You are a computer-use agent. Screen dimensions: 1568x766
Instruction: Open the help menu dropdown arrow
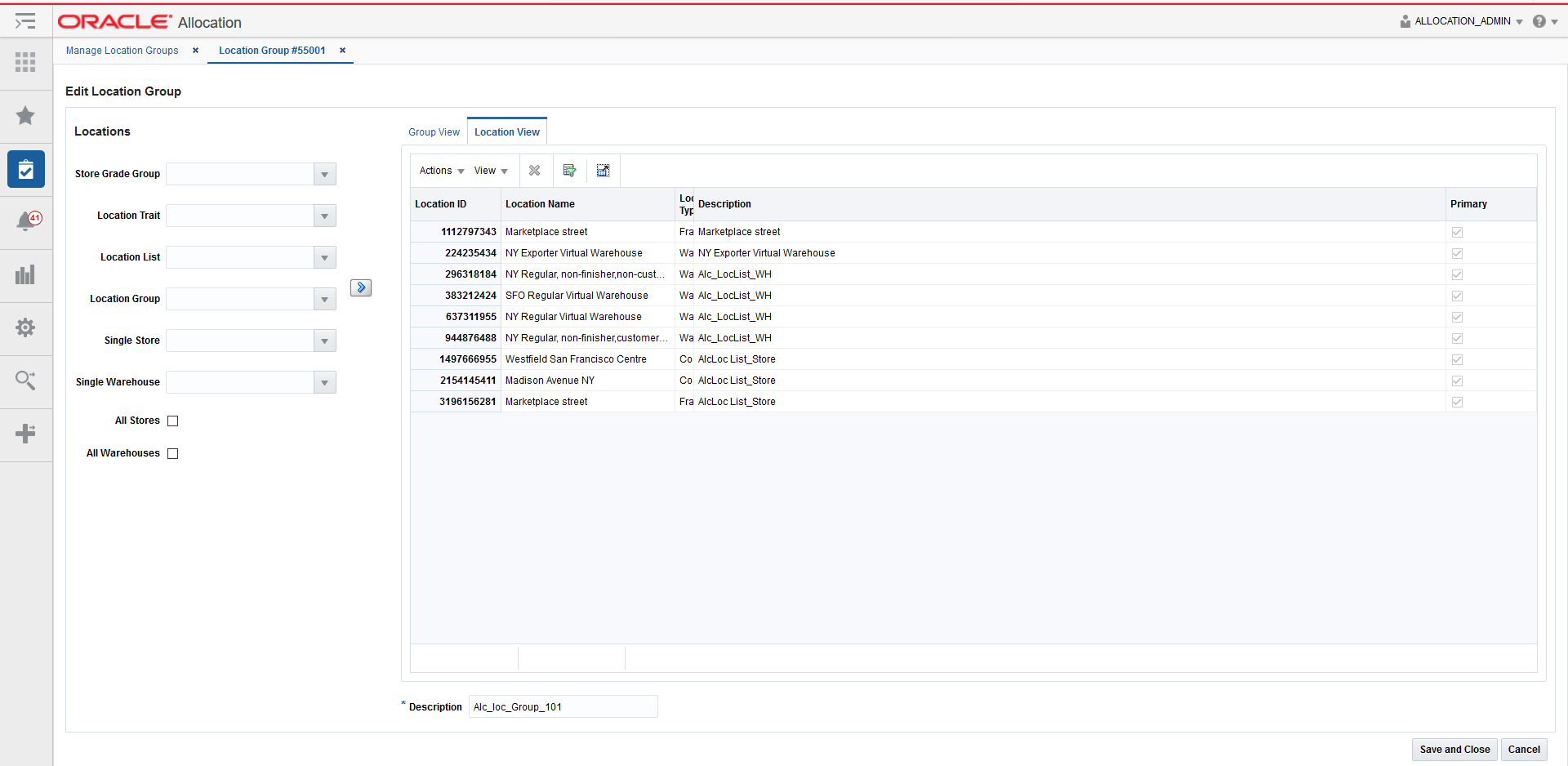click(x=1554, y=22)
